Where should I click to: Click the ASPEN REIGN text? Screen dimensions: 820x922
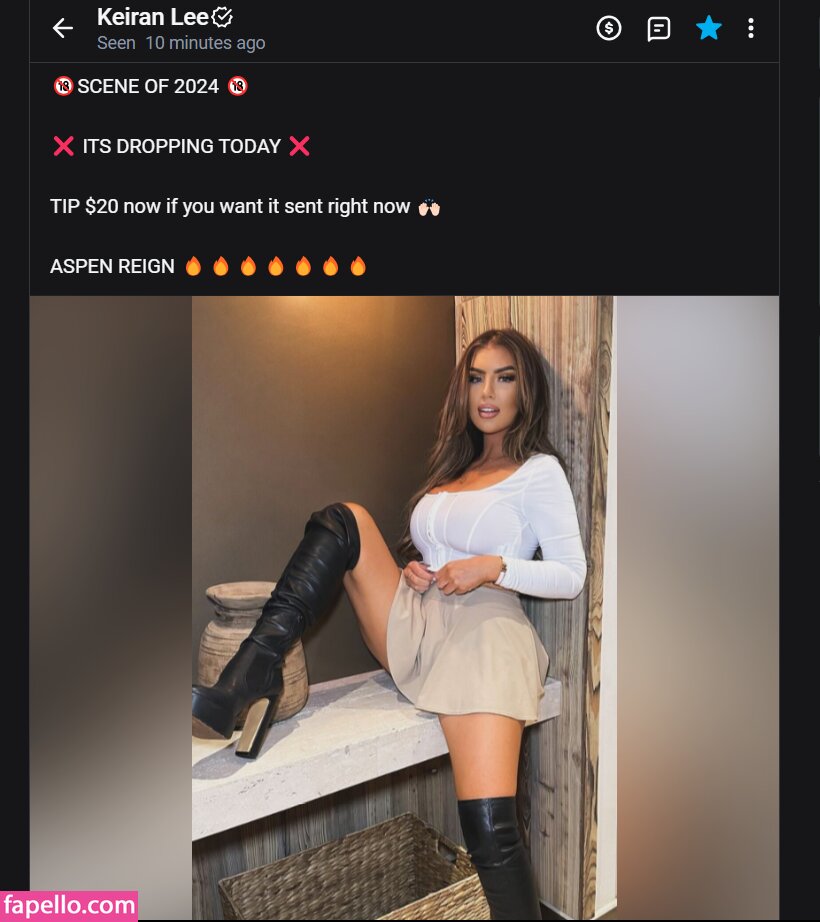112,266
